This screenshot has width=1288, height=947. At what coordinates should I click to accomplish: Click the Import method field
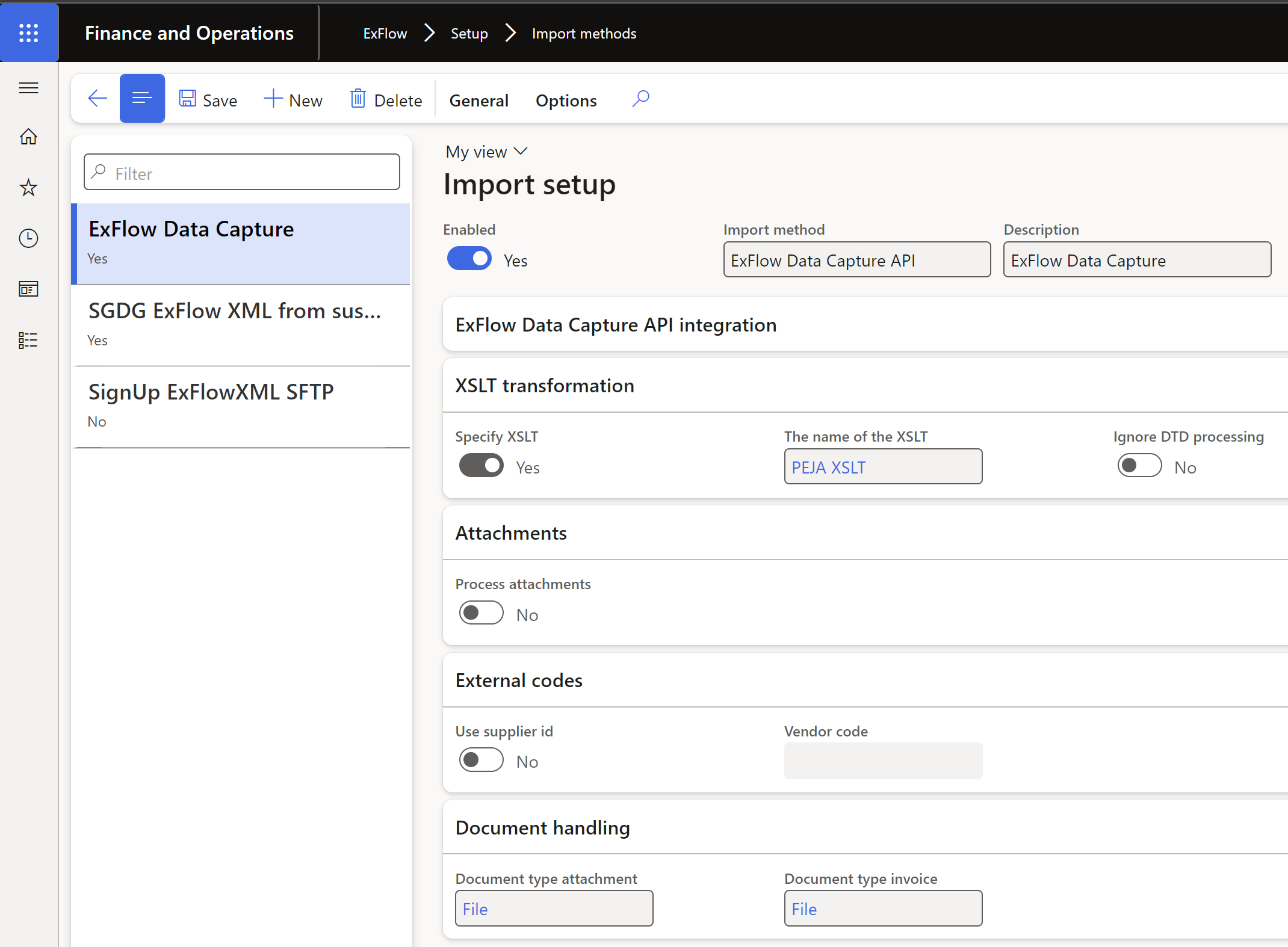[x=857, y=260]
